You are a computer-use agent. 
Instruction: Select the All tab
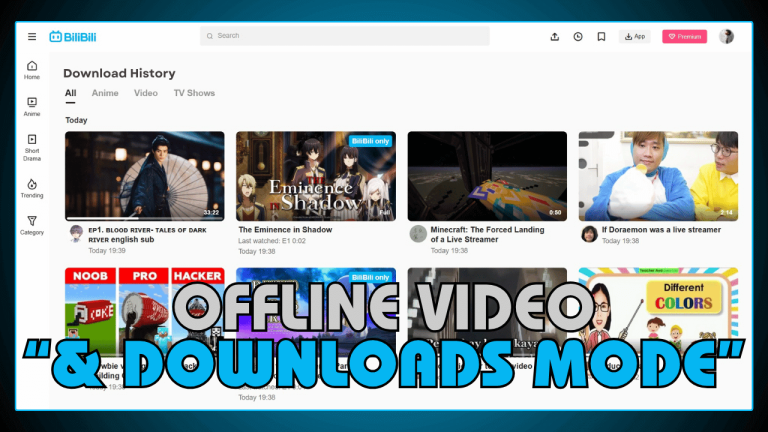(71, 93)
